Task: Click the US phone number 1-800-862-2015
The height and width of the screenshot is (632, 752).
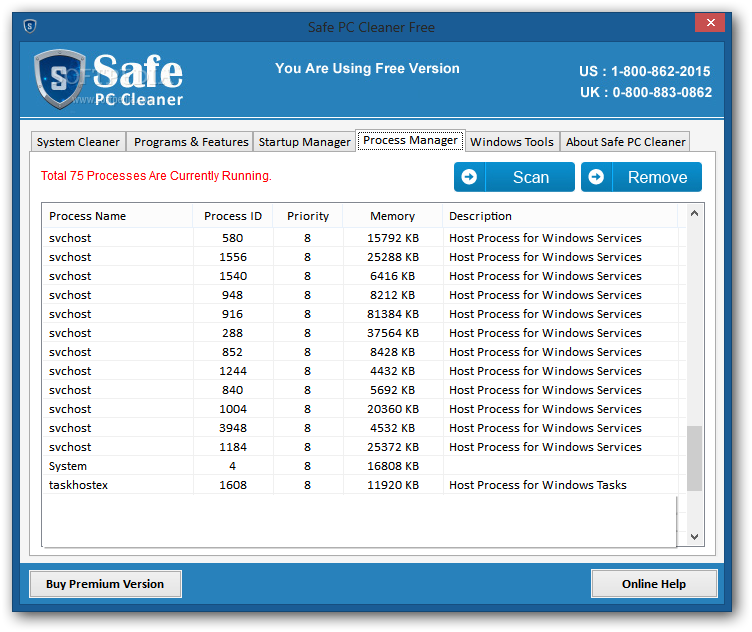Action: 660,71
